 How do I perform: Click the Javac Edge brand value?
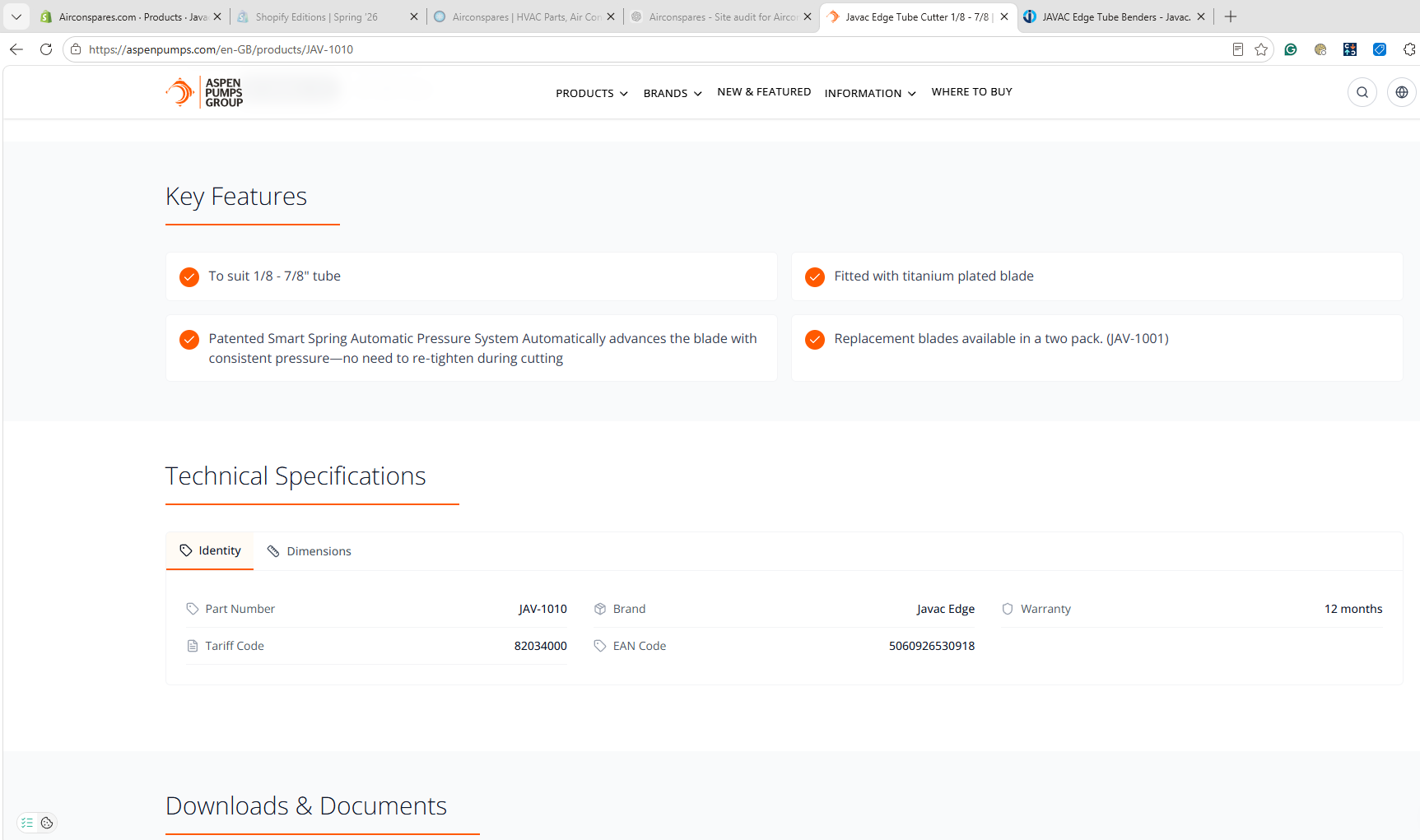946,609
